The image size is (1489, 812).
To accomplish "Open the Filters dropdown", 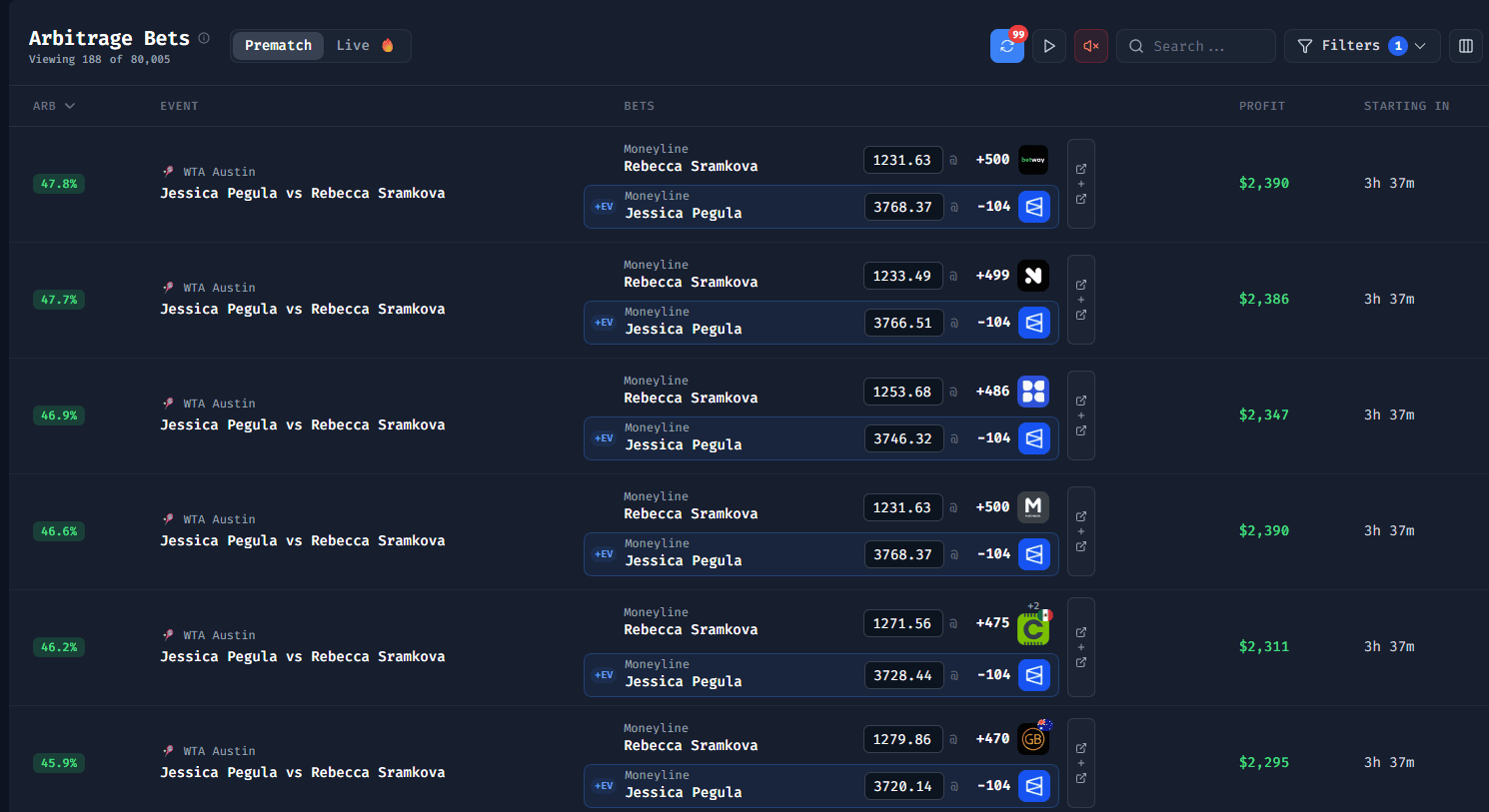I will [1361, 46].
